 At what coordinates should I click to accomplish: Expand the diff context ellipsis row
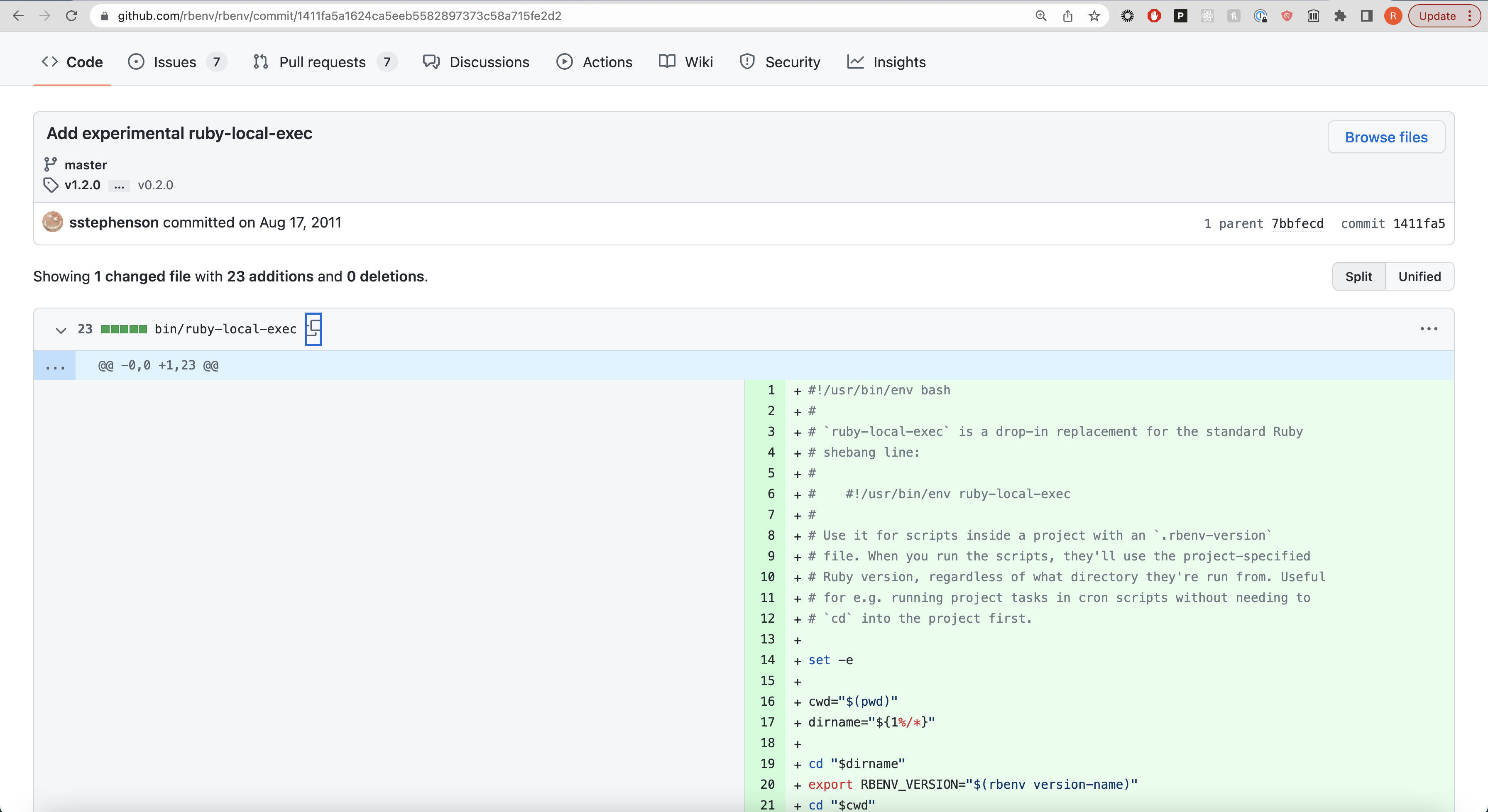(55, 366)
